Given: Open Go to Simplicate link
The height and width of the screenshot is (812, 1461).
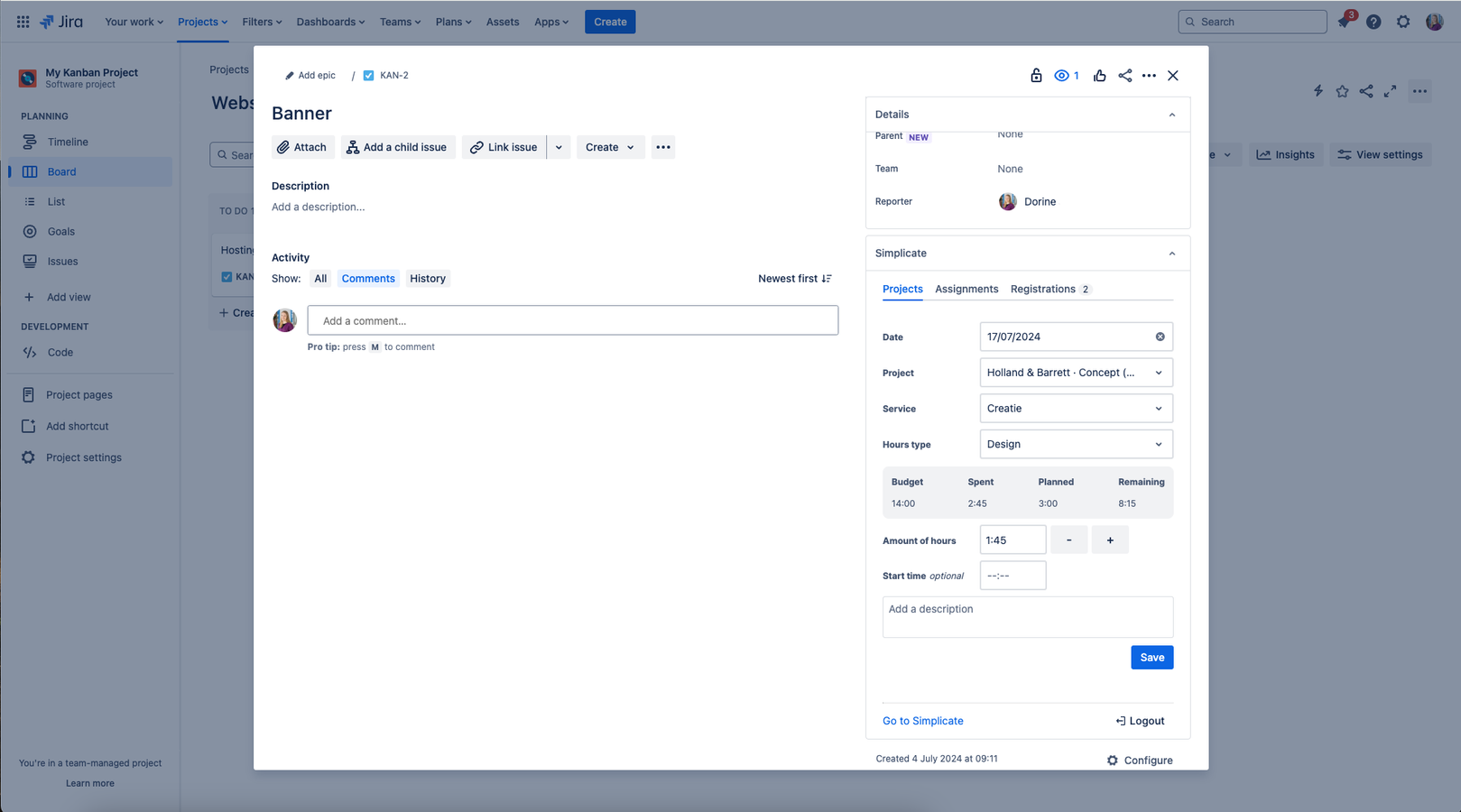Looking at the screenshot, I should [923, 721].
